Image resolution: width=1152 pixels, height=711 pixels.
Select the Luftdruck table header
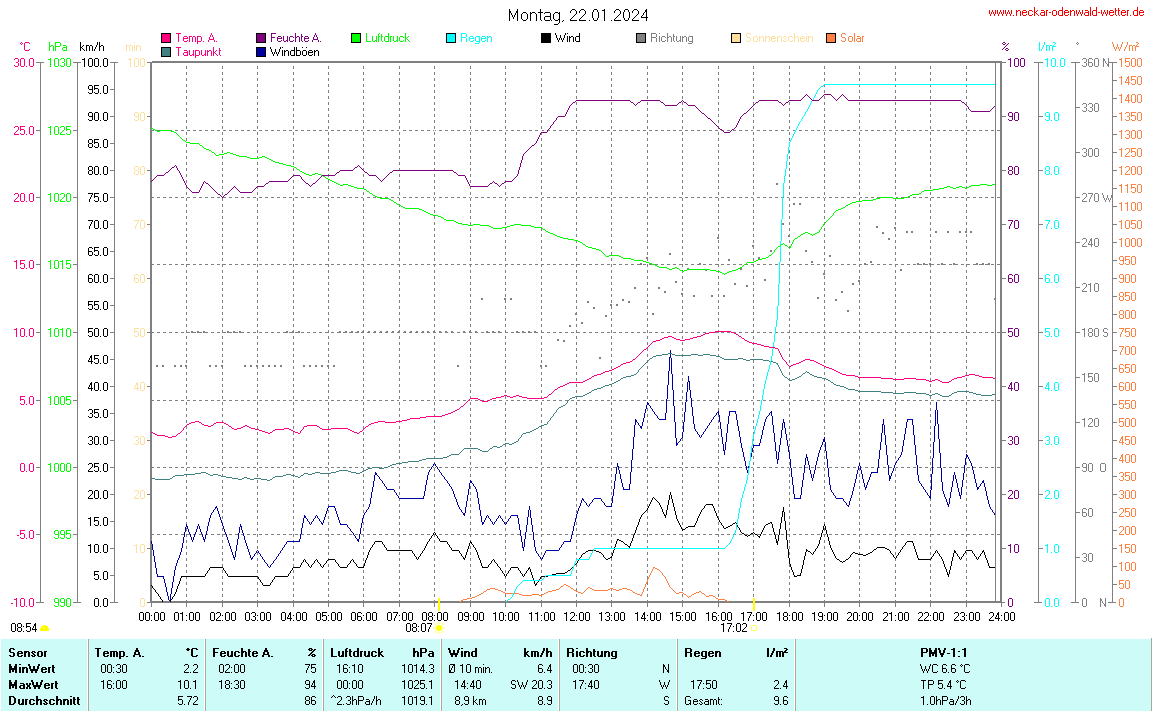pos(358,652)
